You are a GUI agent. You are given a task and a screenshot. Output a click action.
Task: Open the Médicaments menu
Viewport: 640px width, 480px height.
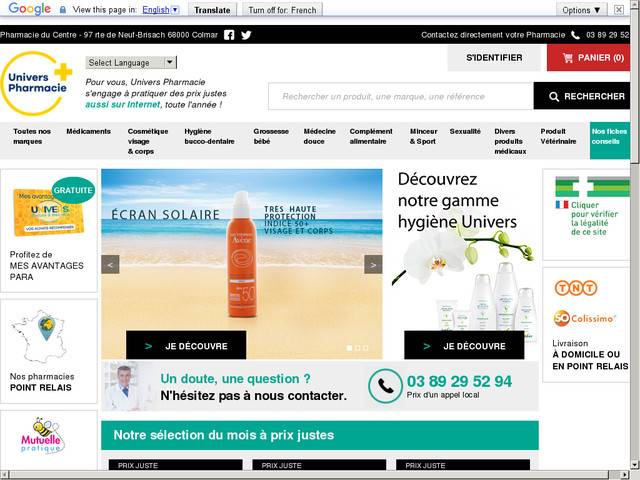89,131
